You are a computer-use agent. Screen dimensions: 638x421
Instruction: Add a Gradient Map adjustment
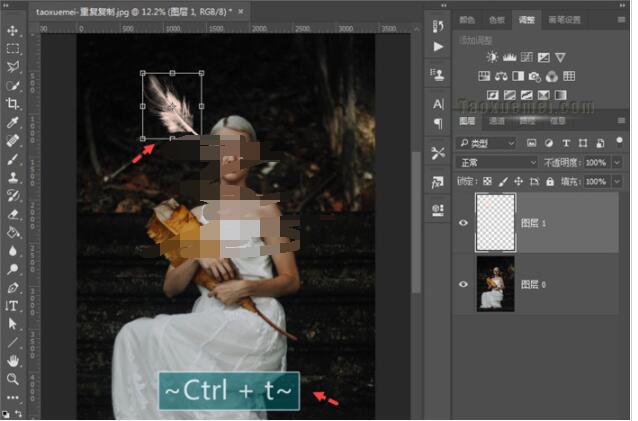coord(561,95)
